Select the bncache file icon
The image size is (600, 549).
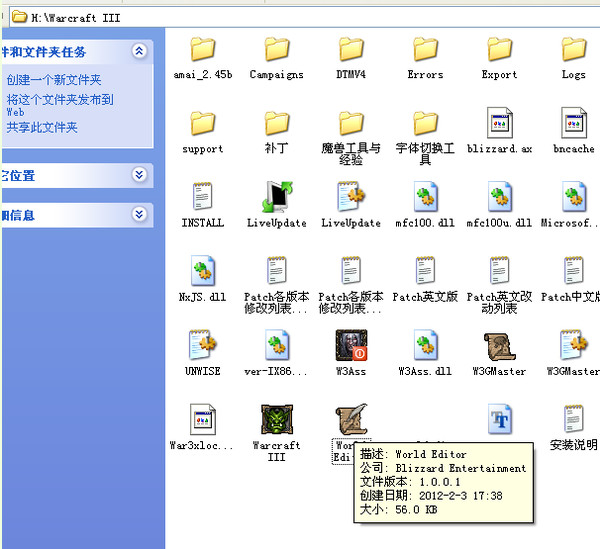pyautogui.click(x=574, y=123)
